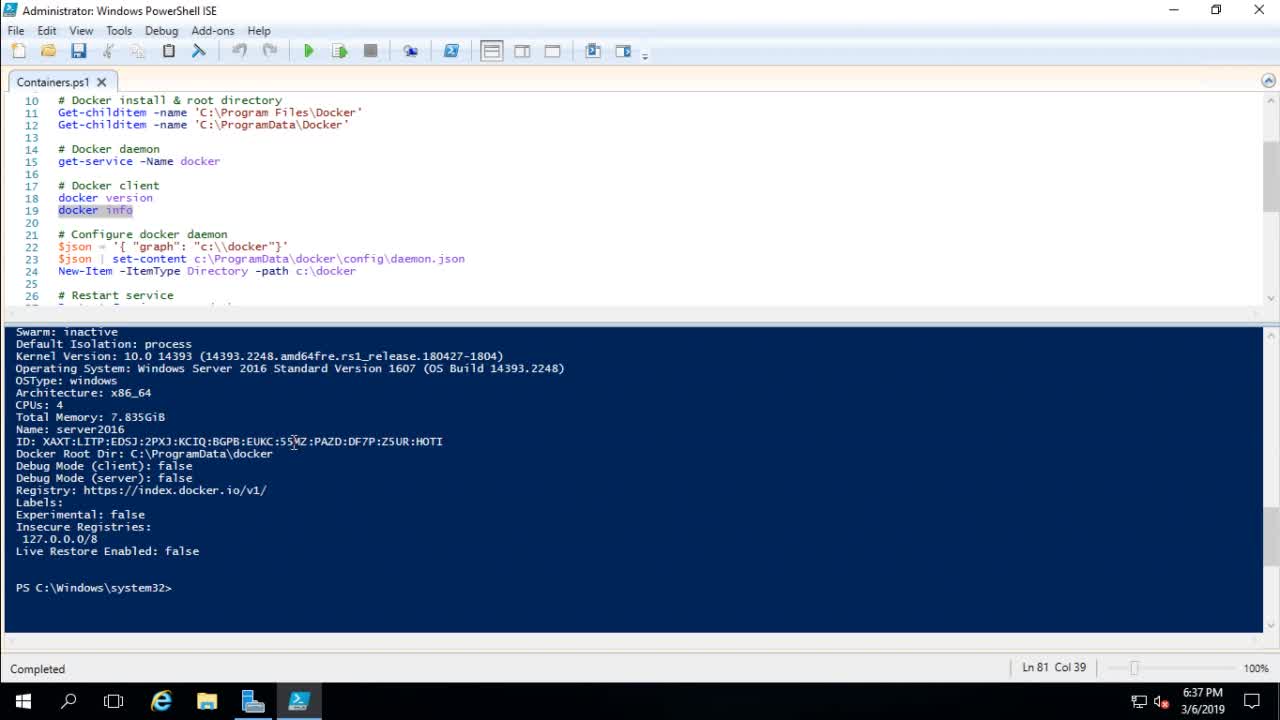Click the Show Command Add-on icon

coord(623,51)
